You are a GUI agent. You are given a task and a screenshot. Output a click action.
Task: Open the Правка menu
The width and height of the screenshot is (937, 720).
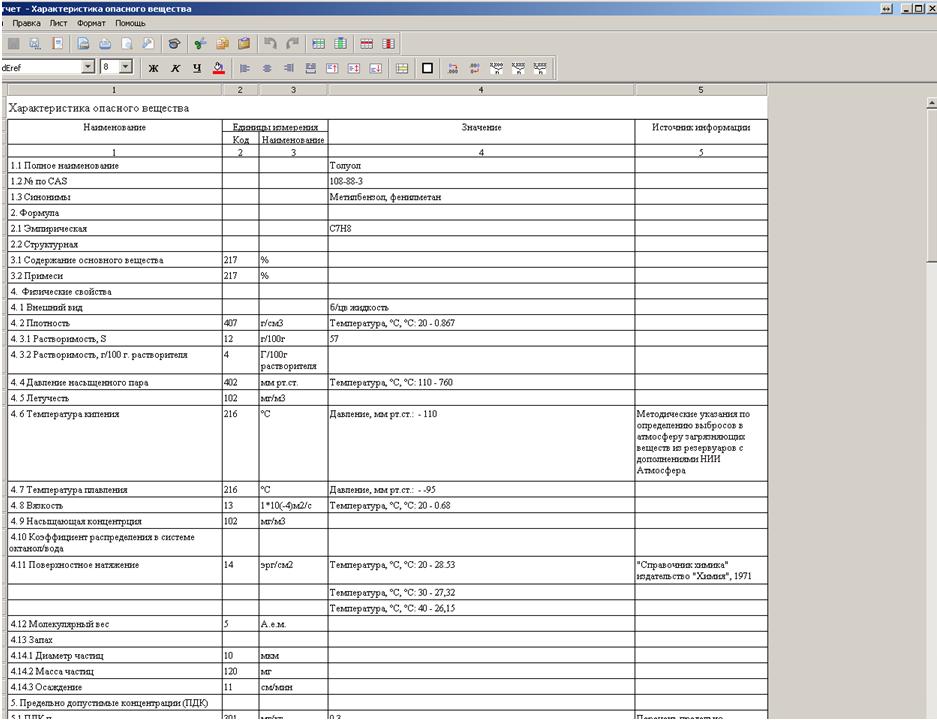[x=27, y=22]
